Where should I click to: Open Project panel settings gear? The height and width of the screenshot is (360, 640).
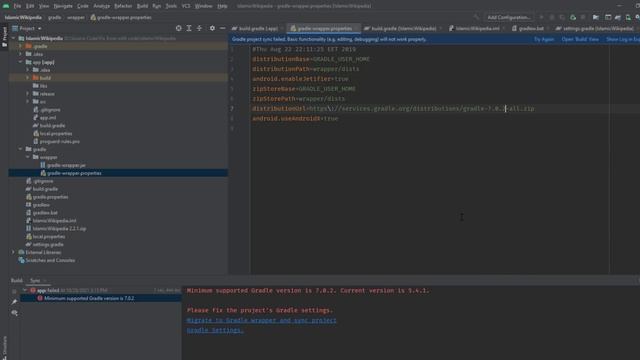coord(212,28)
